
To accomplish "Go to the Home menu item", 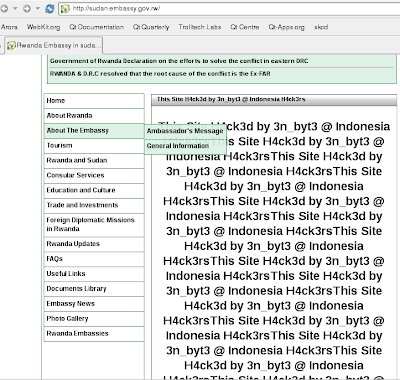I will point(94,101).
